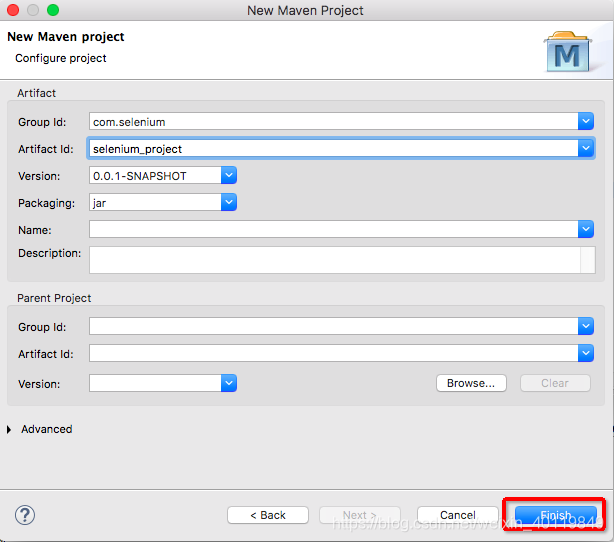Open the Artifact section Artifact Id dropdown arrow
This screenshot has width=614, height=542.
pyautogui.click(x=586, y=148)
